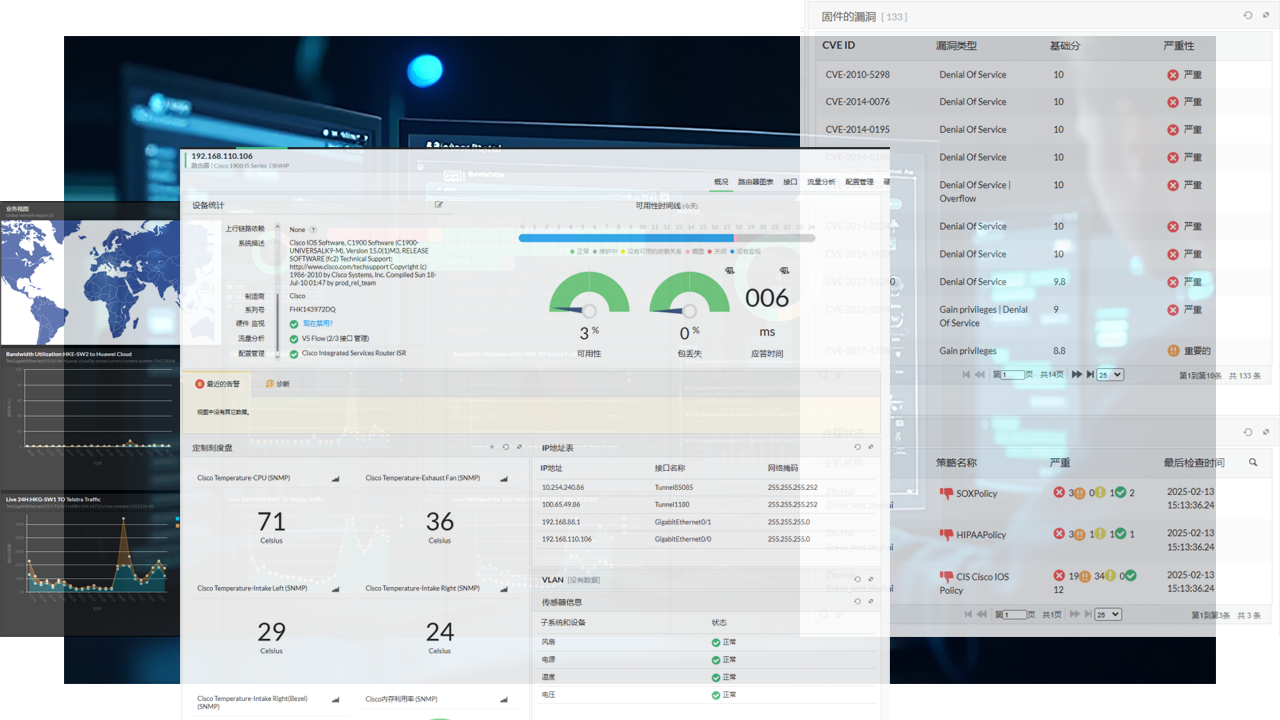Click GigabitEthernet0/1 interface cell
The width and height of the screenshot is (1280, 720).
[x=683, y=522]
